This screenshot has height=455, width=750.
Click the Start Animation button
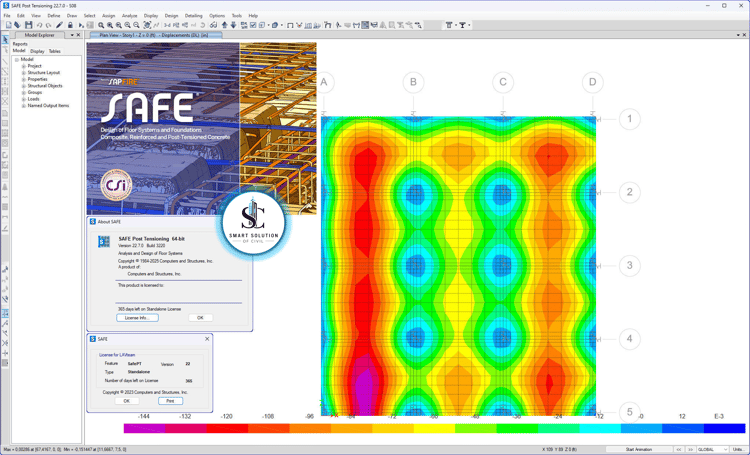tap(639, 449)
